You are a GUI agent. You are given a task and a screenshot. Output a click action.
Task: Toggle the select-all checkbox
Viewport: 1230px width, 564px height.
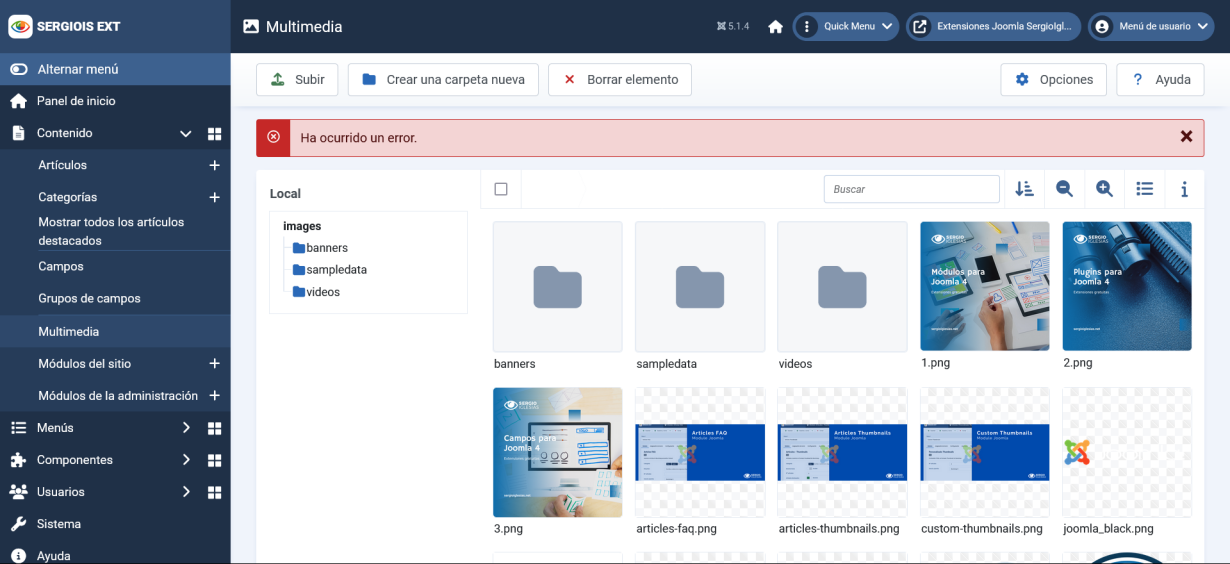coord(501,189)
